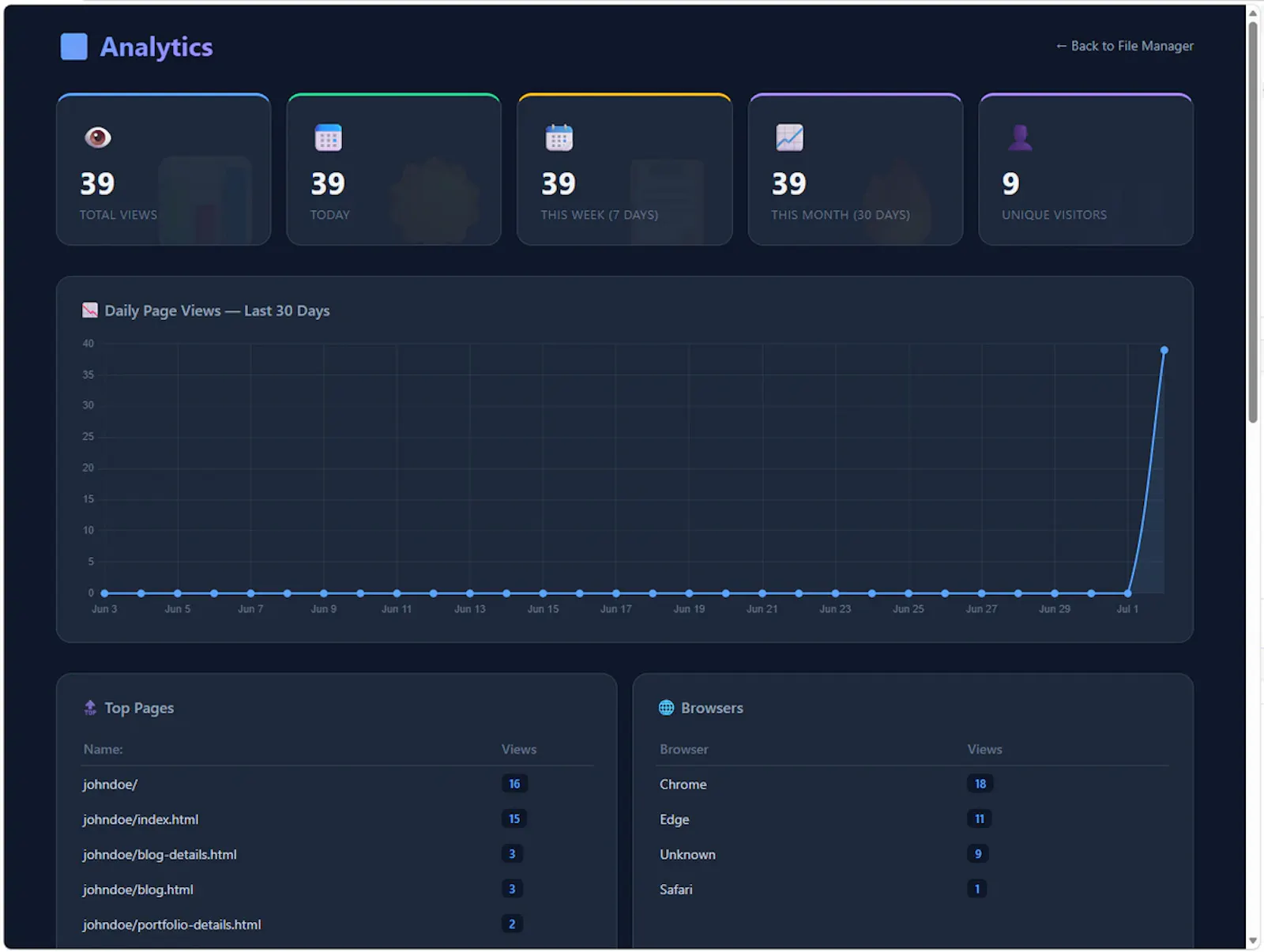Image resolution: width=1264 pixels, height=952 pixels.
Task: Select the Edge browser row
Action: coord(913,819)
